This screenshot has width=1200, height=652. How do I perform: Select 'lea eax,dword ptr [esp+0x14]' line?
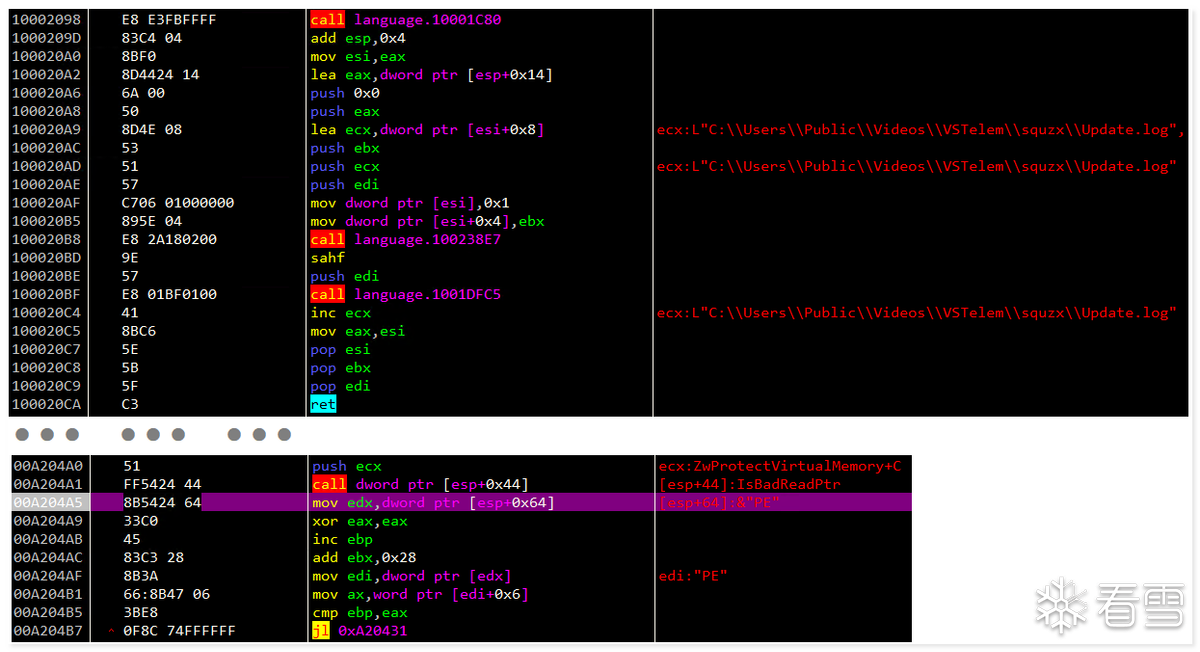coord(431,75)
